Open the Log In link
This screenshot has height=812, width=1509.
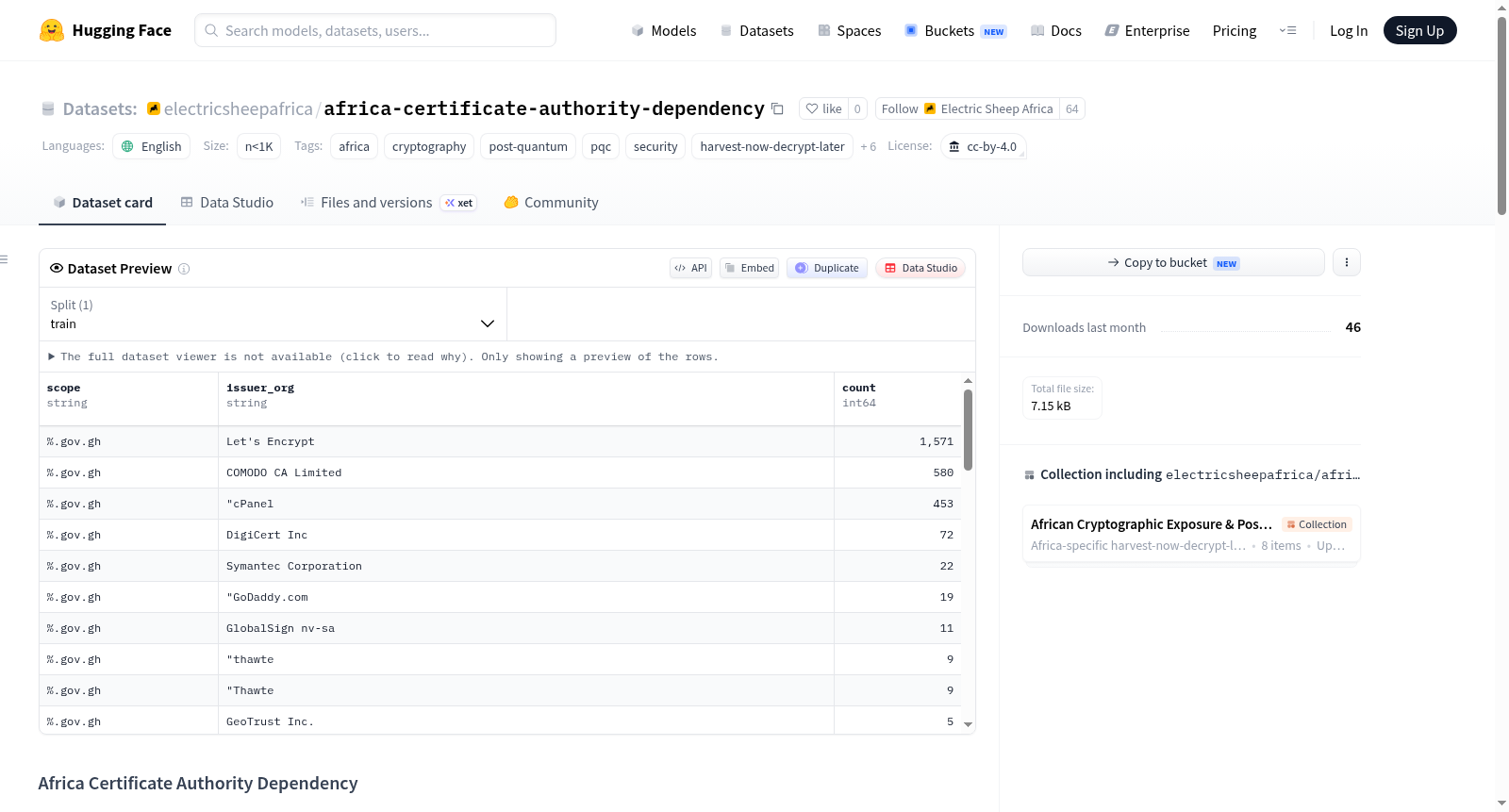tap(1349, 30)
